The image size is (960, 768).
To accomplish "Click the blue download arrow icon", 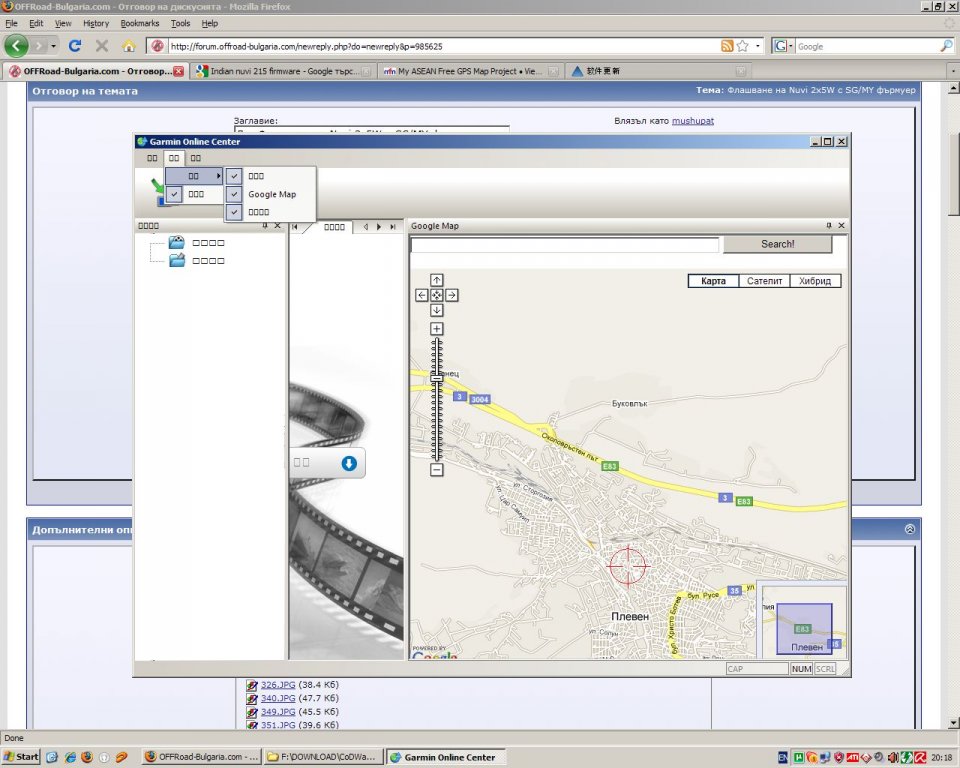I will [349, 463].
